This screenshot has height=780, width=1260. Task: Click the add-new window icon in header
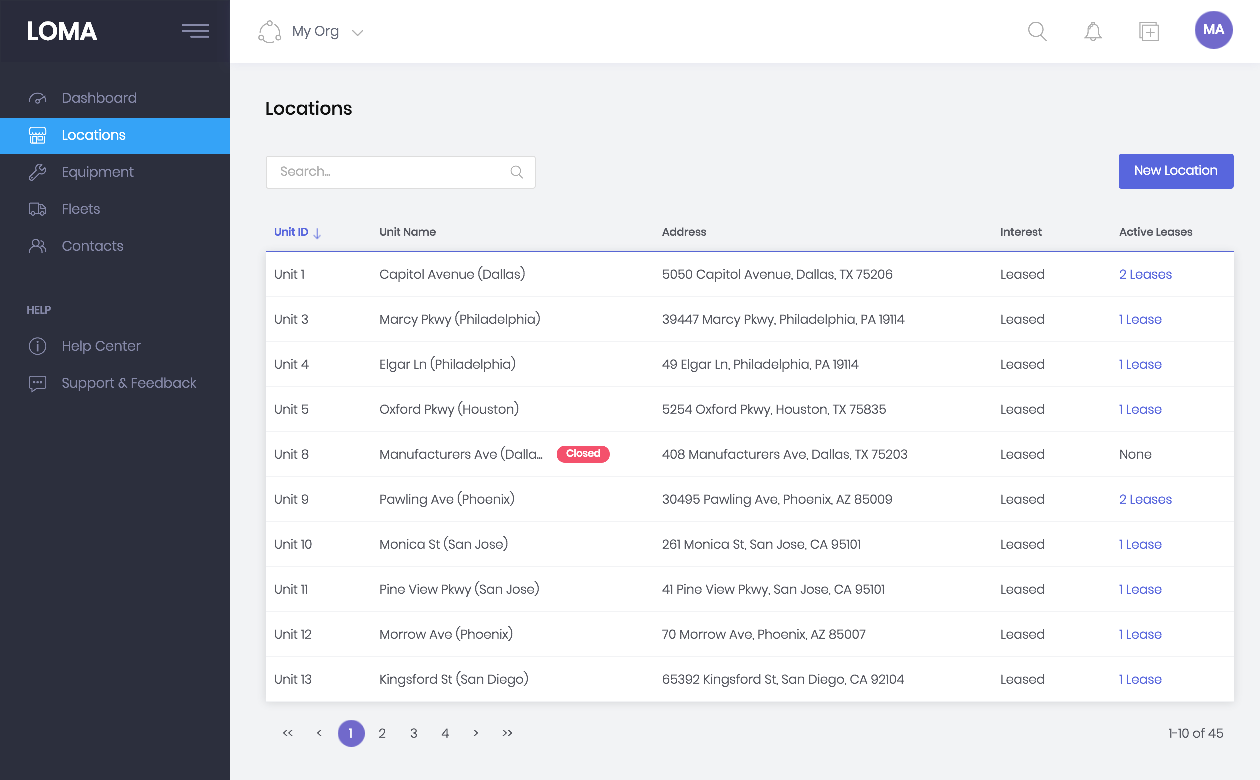[1149, 31]
